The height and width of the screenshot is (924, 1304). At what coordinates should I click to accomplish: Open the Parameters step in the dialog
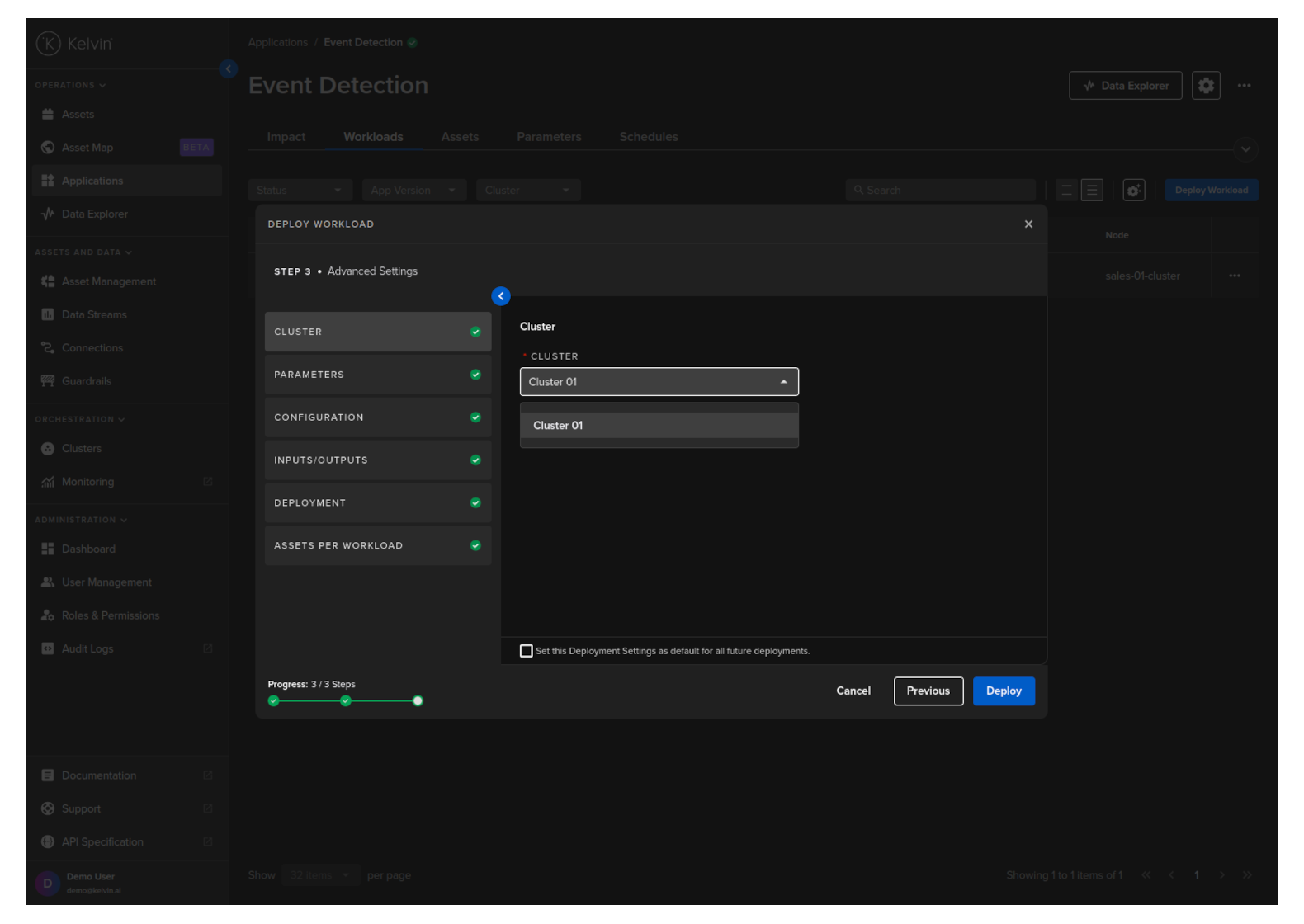[377, 375]
